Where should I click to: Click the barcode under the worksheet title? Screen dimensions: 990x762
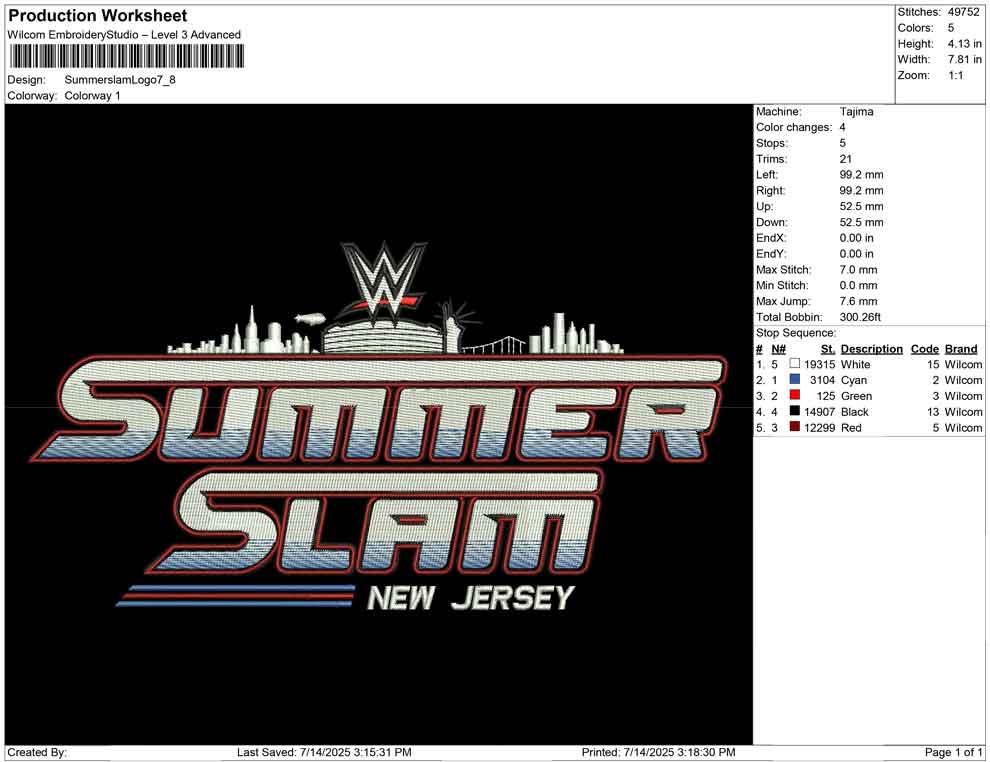(126, 57)
